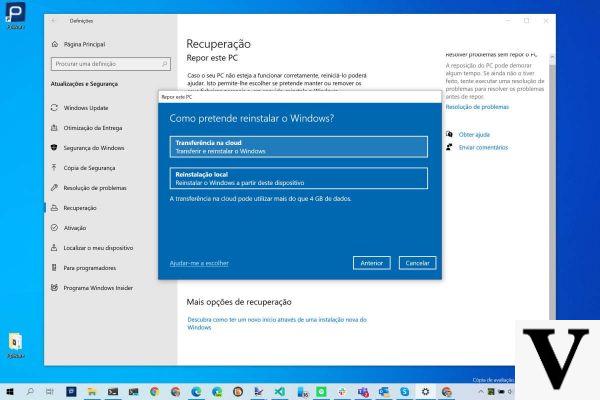Click Programa Windows Insider icon
This screenshot has height=400, width=600.
coord(54,287)
